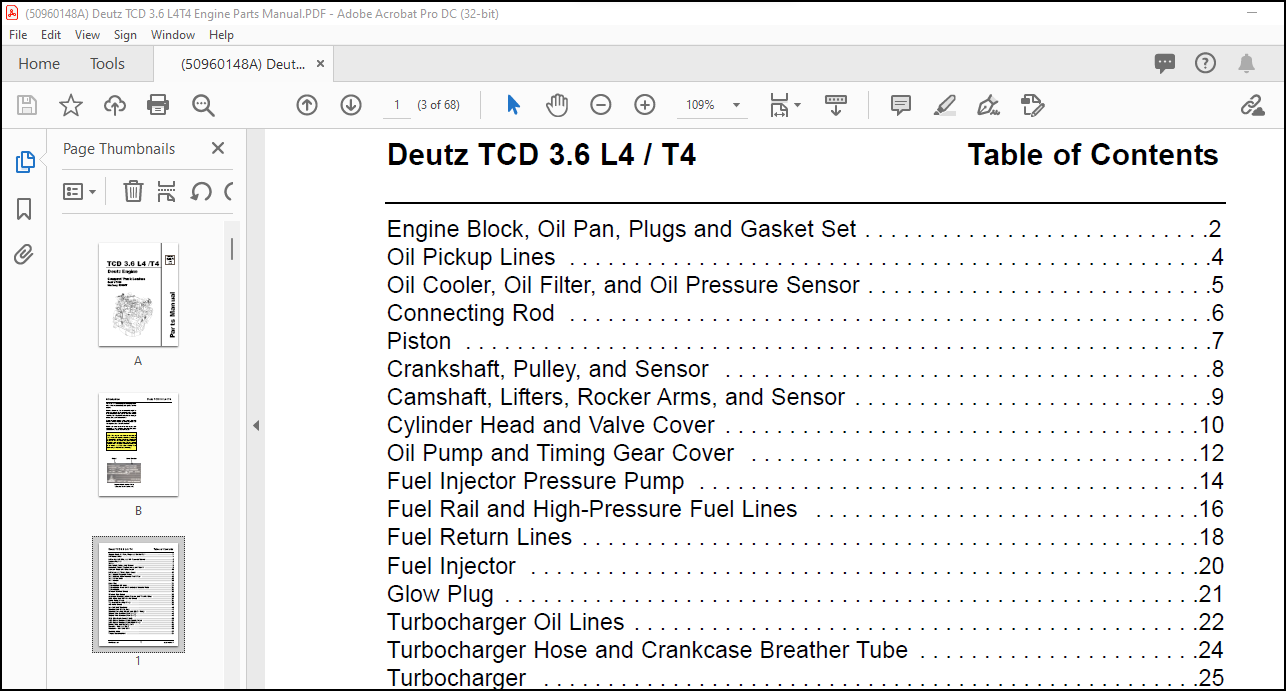
Task: Open the Help menu
Action: click(x=221, y=35)
